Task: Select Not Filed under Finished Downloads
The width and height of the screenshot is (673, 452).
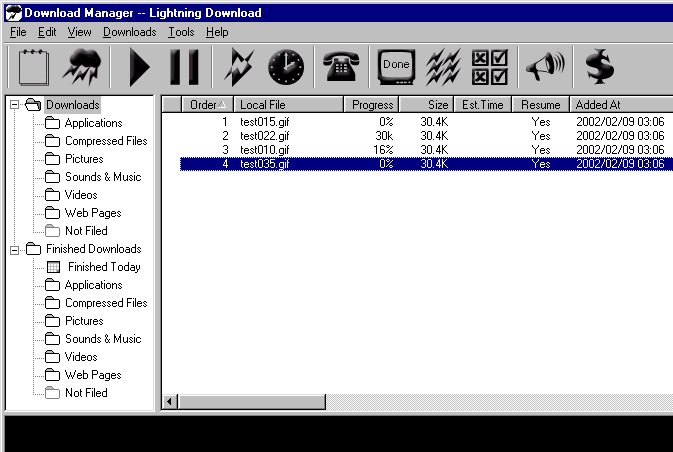Action: pos(86,393)
